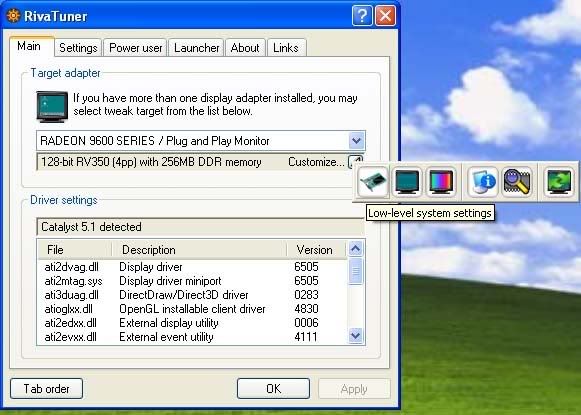Screen dimensions: 581x415
Task: Switch to the Settings tab
Action: (x=78, y=48)
